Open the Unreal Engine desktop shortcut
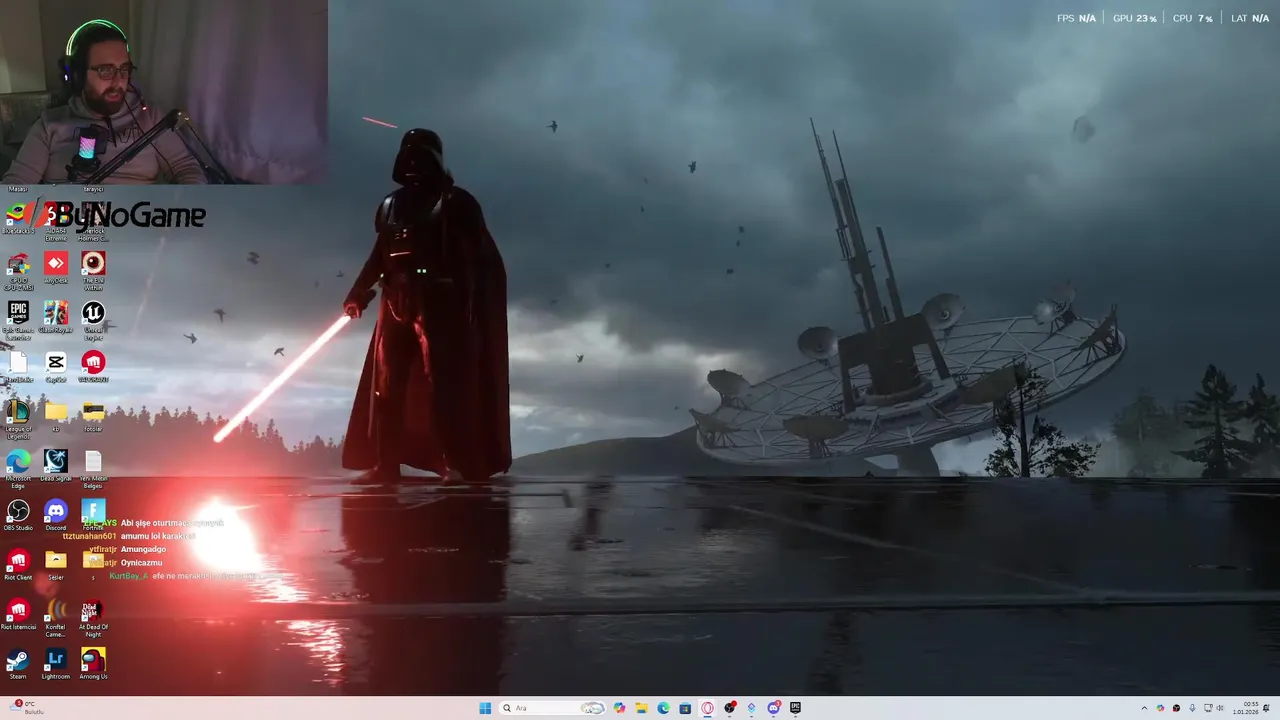 (x=93, y=320)
